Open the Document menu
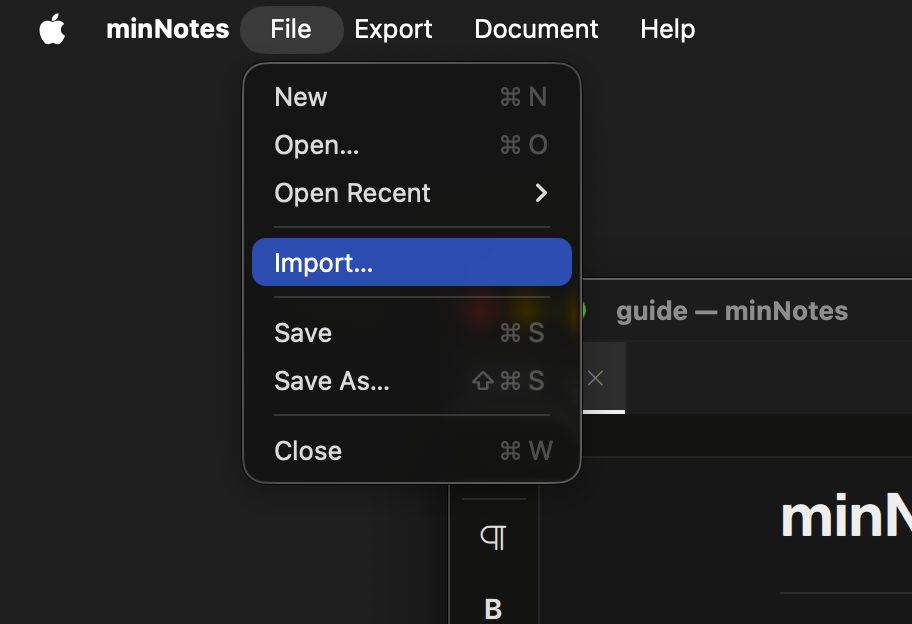The image size is (912, 624). point(536,29)
